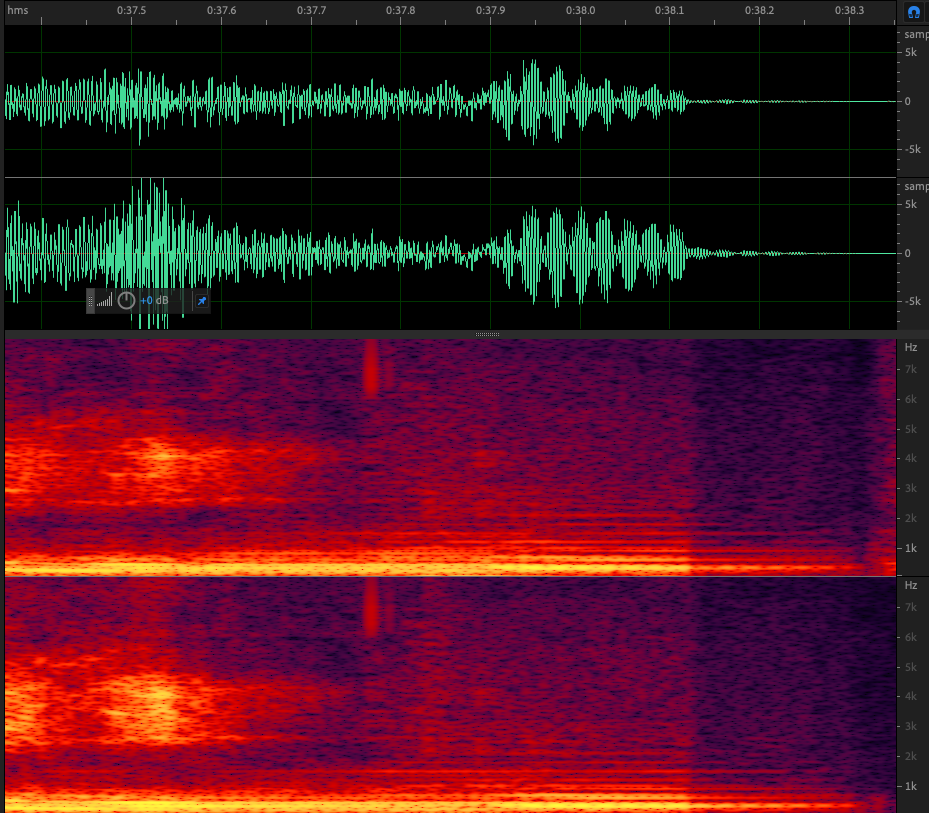Click the upper spectrogram Hz scale label
The height and width of the screenshot is (813, 929).
coord(911,347)
